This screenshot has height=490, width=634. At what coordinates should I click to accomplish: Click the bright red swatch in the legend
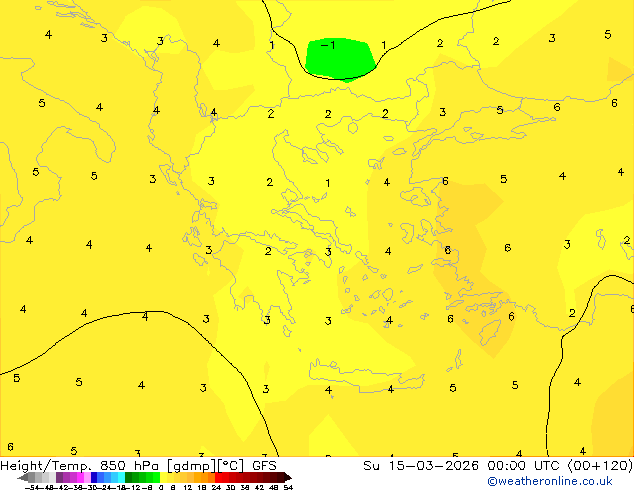218,477
